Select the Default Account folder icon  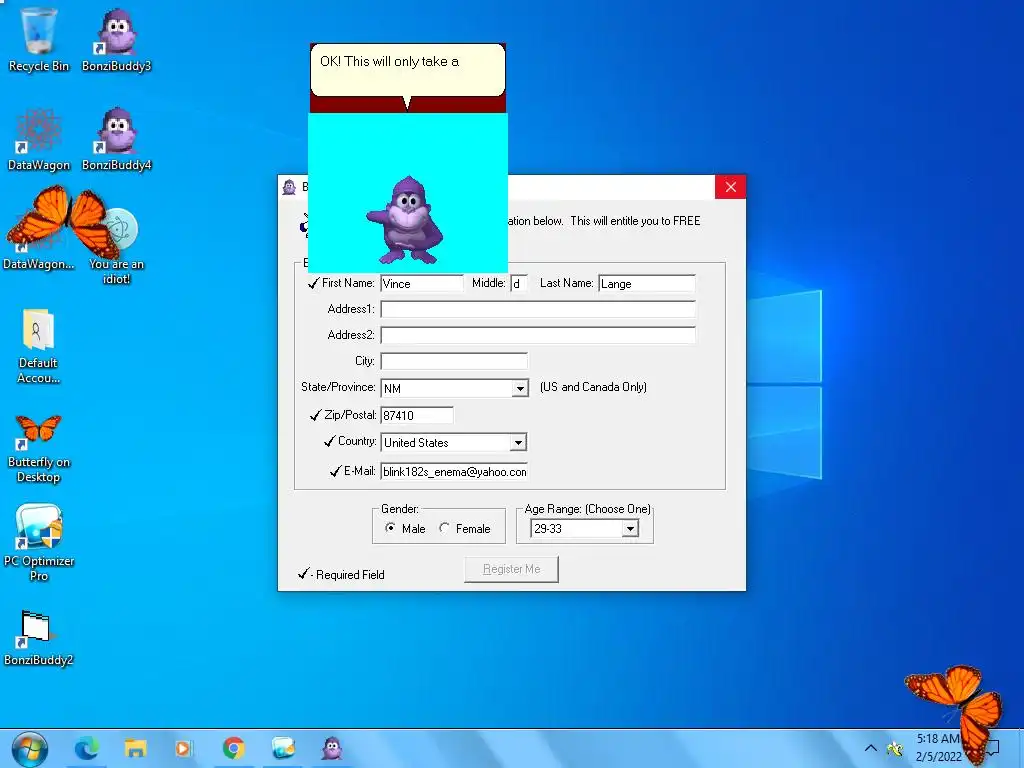click(x=38, y=346)
